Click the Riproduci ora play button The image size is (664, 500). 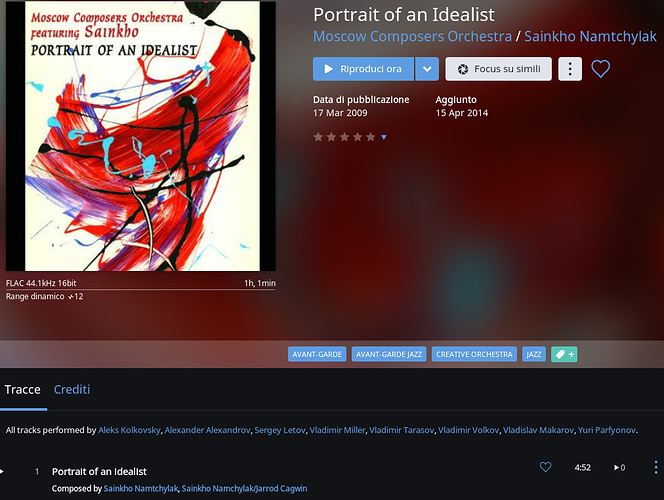point(363,69)
